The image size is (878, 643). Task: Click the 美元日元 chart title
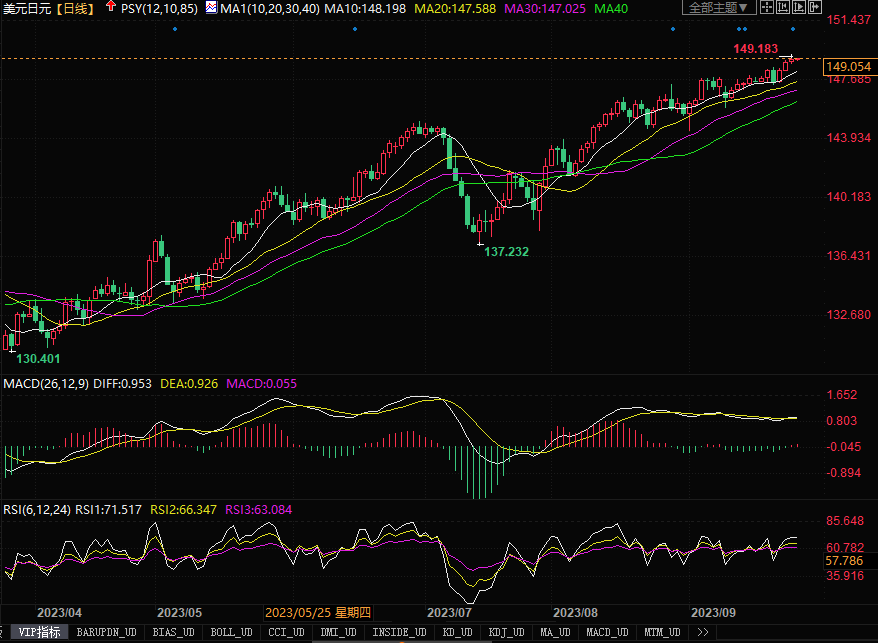click(x=27, y=8)
